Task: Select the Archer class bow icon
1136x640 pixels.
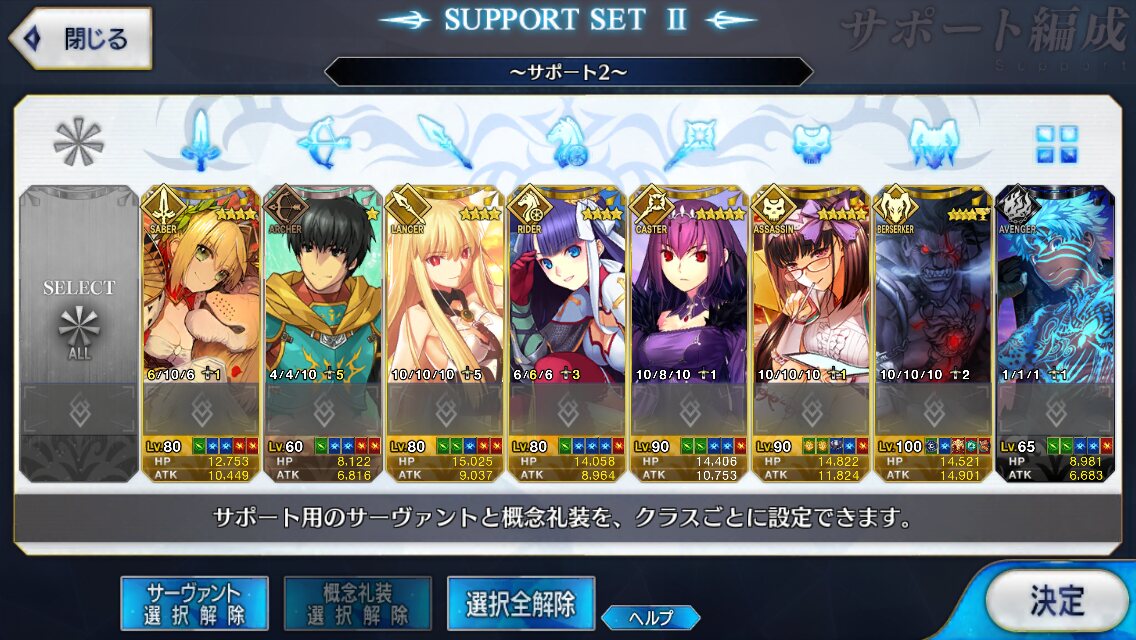Action: click(324, 141)
